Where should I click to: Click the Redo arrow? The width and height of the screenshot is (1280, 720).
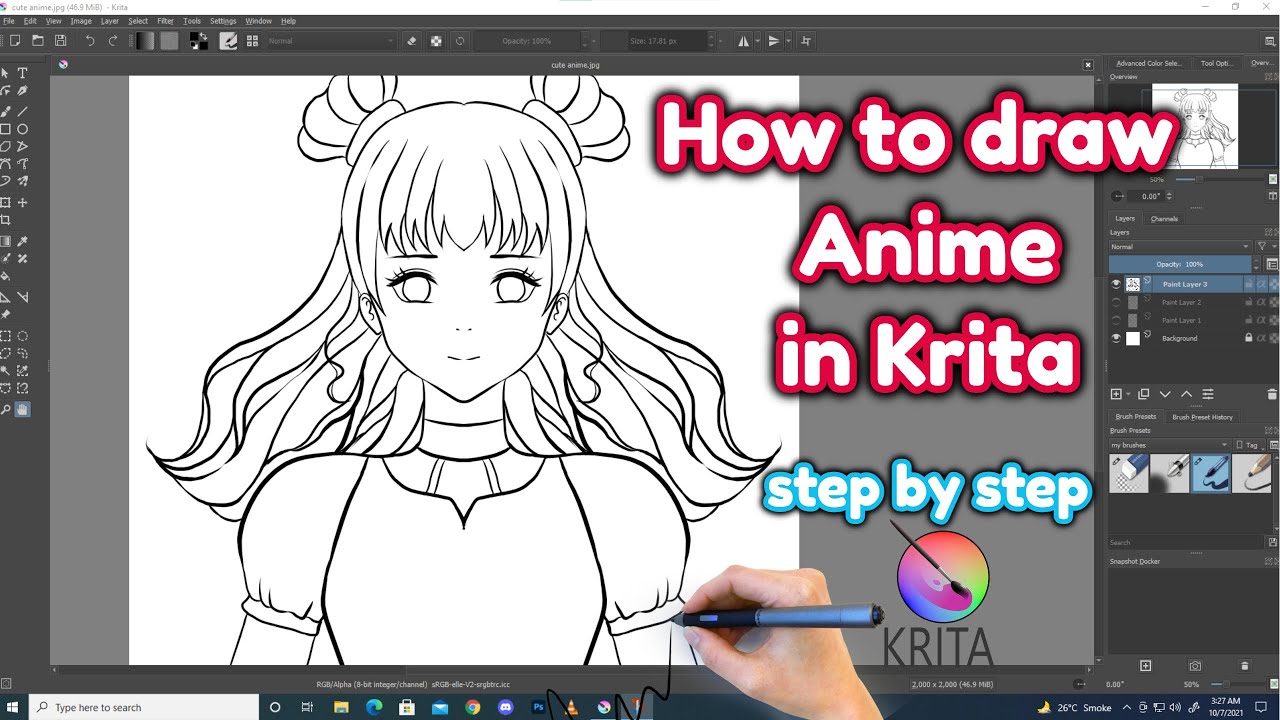tap(113, 41)
